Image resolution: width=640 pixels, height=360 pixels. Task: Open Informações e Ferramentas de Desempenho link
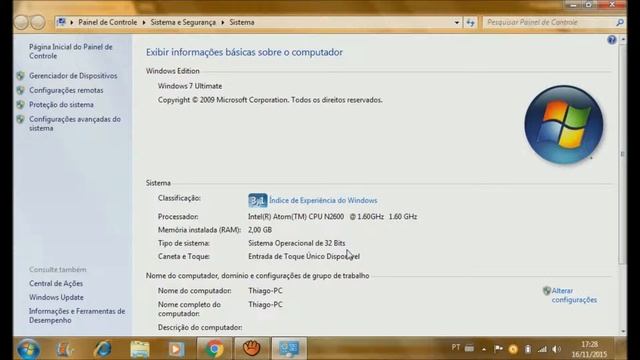tap(77, 316)
